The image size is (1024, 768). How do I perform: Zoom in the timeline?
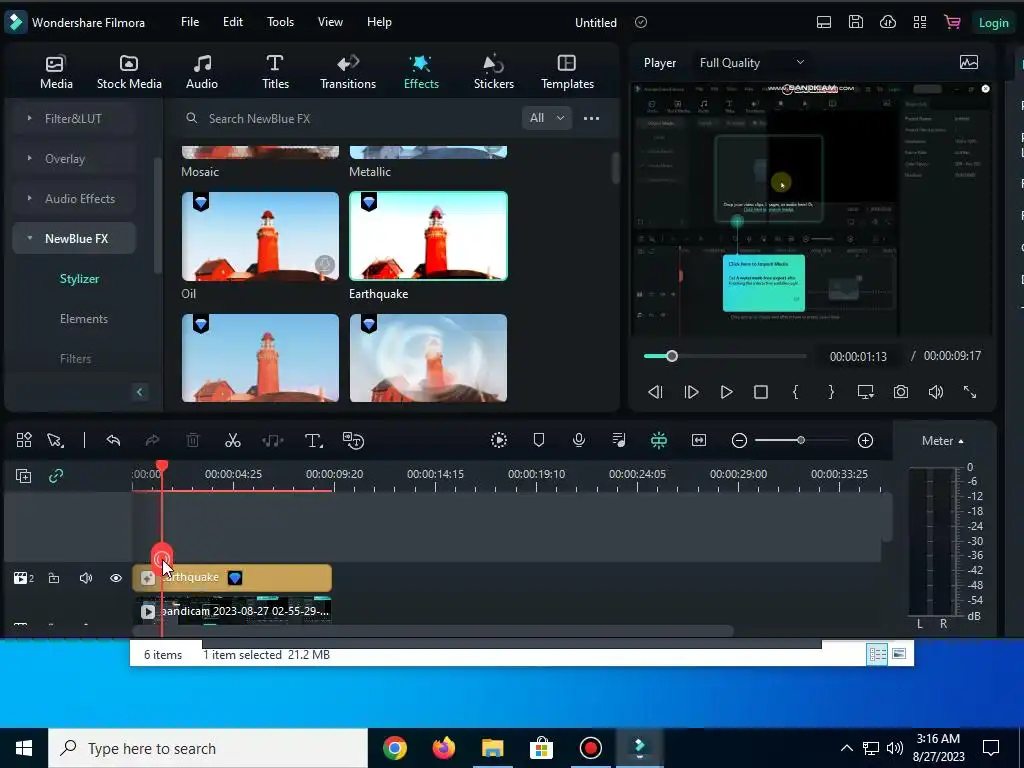[x=865, y=441]
